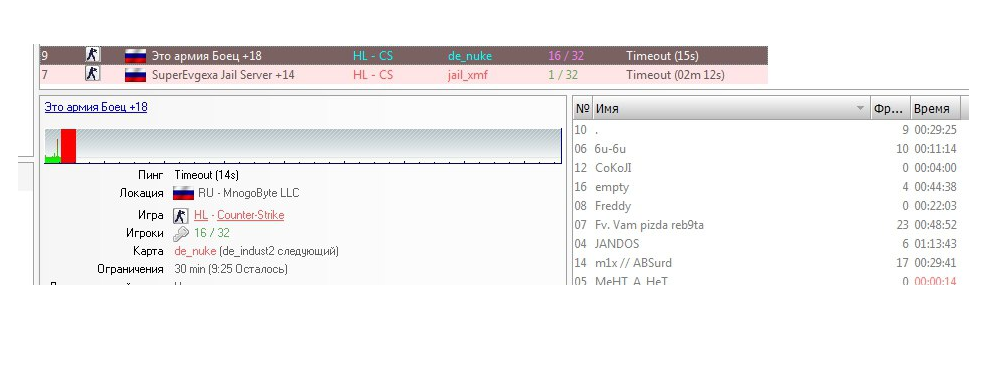Click Russian flag of Это армия Боец row
The width and height of the screenshot is (985, 376).
[x=135, y=56]
